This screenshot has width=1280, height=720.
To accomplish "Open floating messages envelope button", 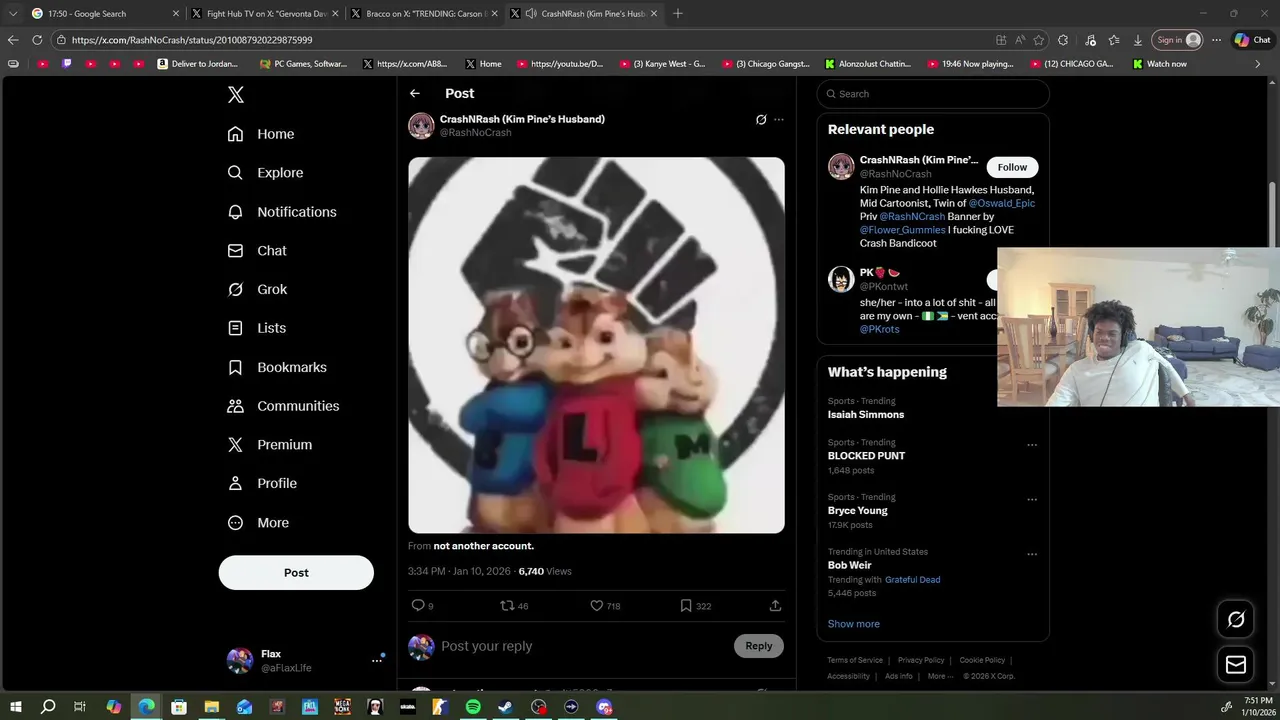I will 1236,665.
